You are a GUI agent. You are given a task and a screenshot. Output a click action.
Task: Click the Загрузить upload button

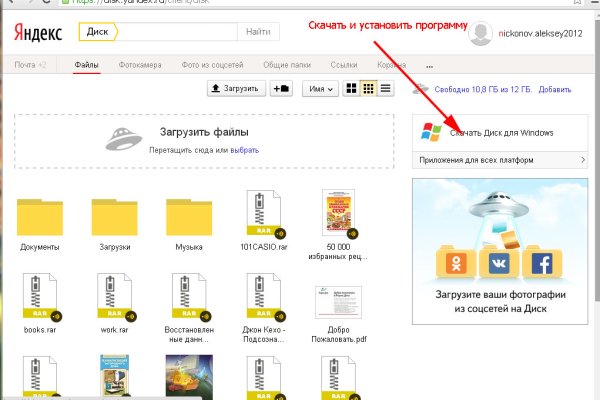(x=235, y=89)
